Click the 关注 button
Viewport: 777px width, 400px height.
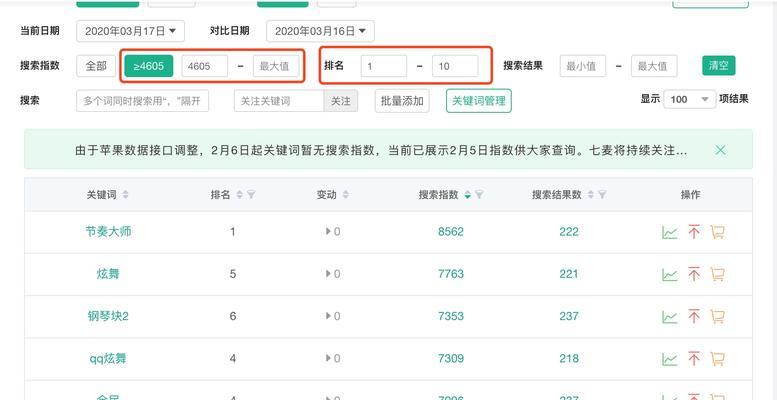coord(340,101)
